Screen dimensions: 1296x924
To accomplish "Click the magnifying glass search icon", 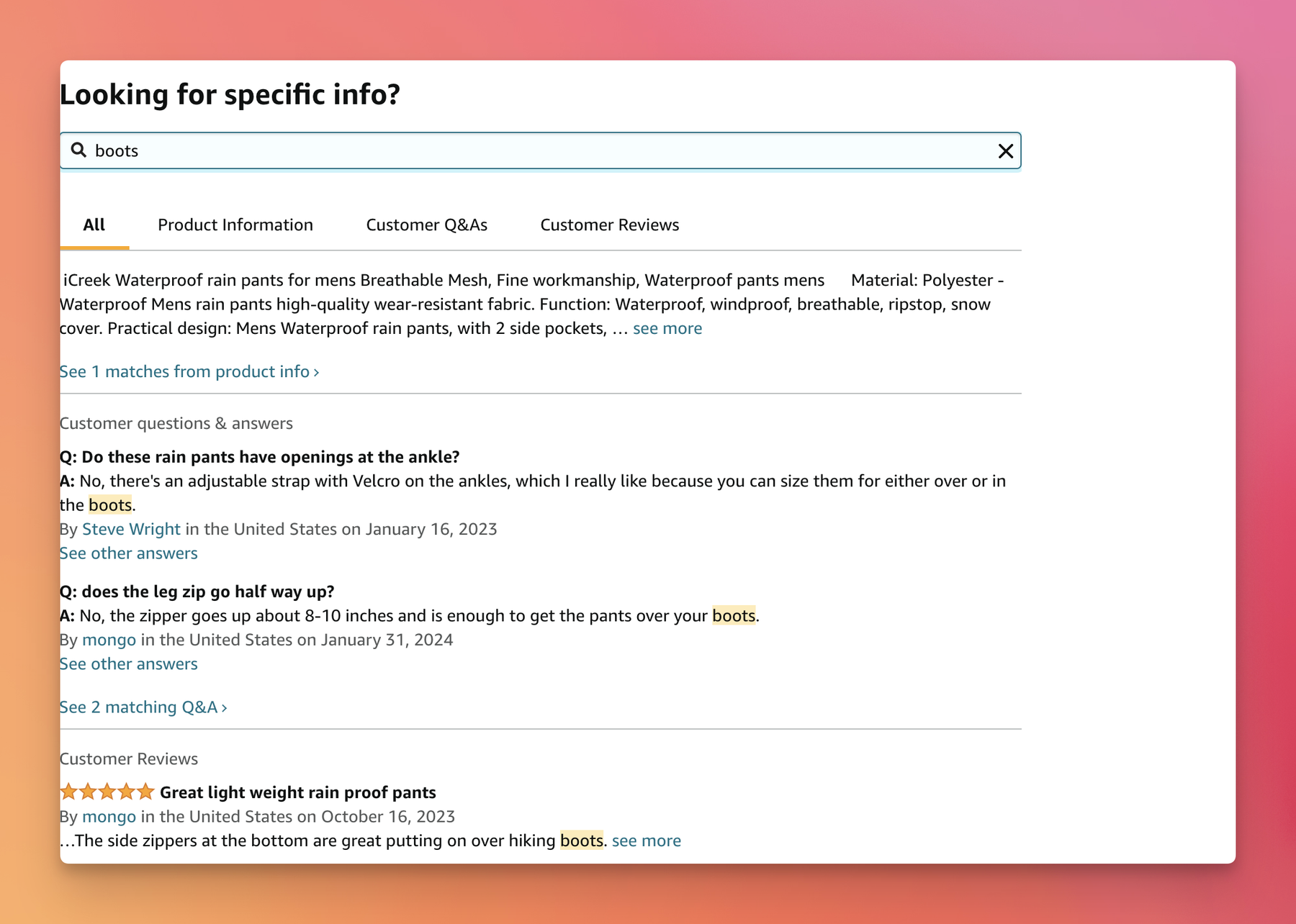I will tap(79, 151).
